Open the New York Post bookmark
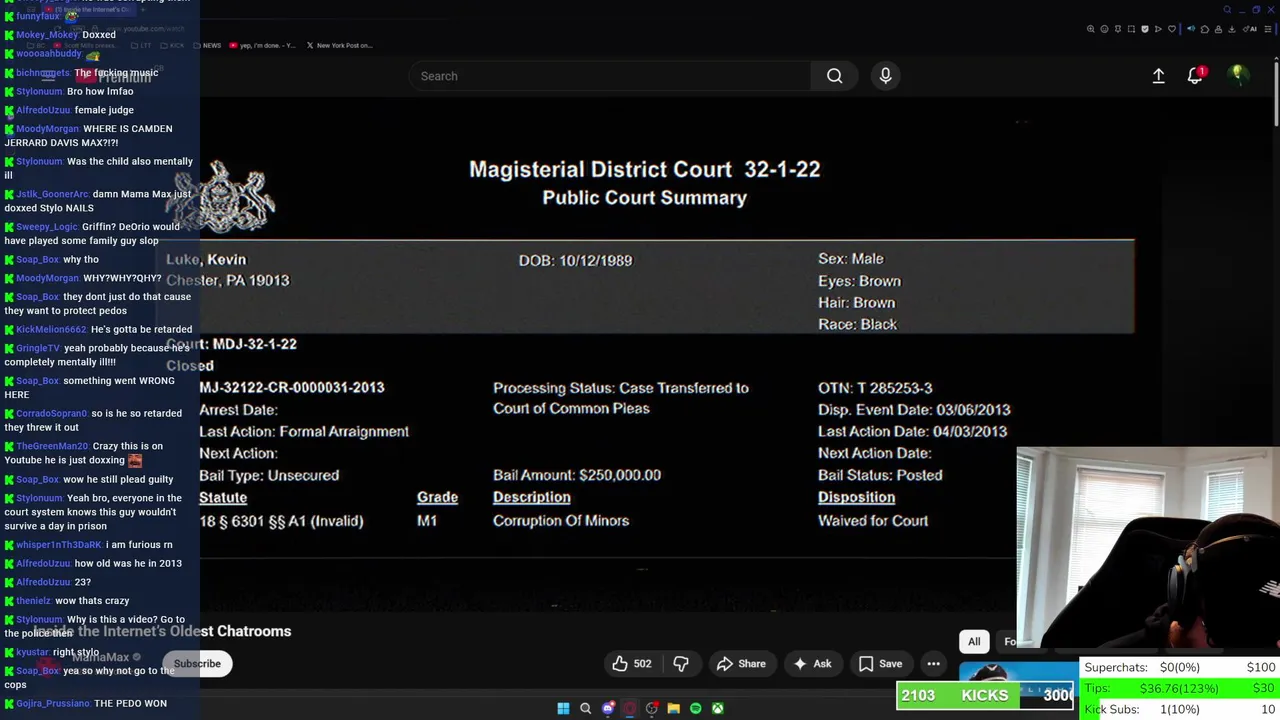The height and width of the screenshot is (720, 1280). [x=340, y=45]
